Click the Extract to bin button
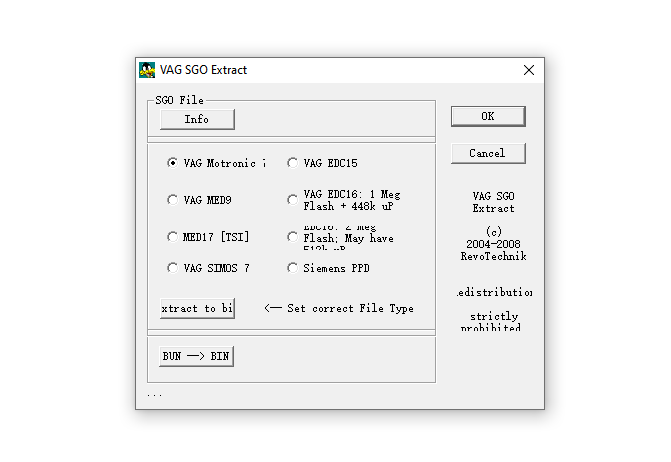Screen dimensions: 671x462 [197, 308]
